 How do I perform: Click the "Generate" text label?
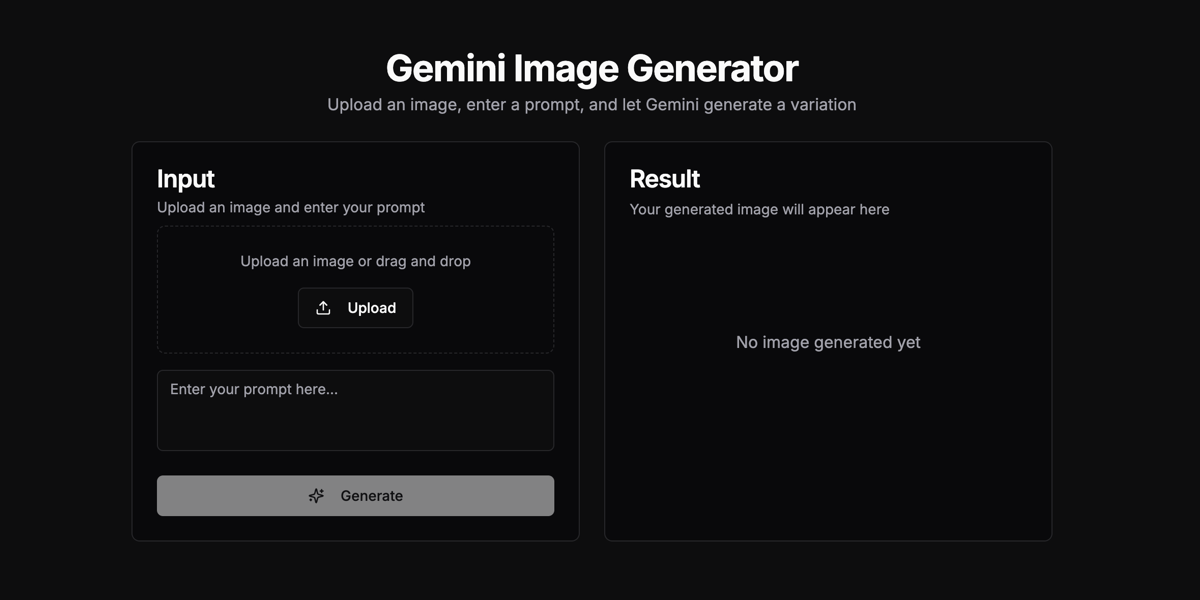pos(372,496)
